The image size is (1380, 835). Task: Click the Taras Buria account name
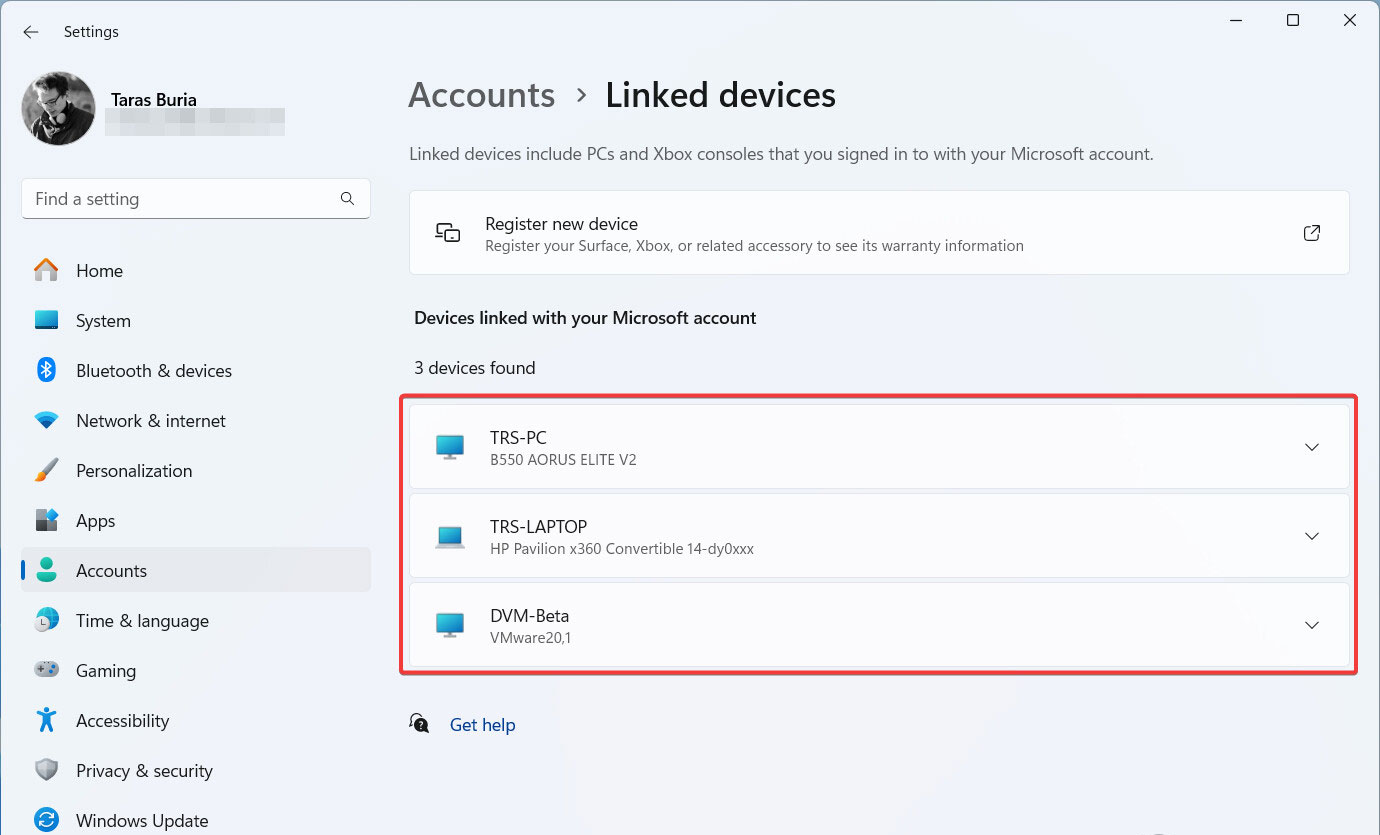pyautogui.click(x=154, y=100)
